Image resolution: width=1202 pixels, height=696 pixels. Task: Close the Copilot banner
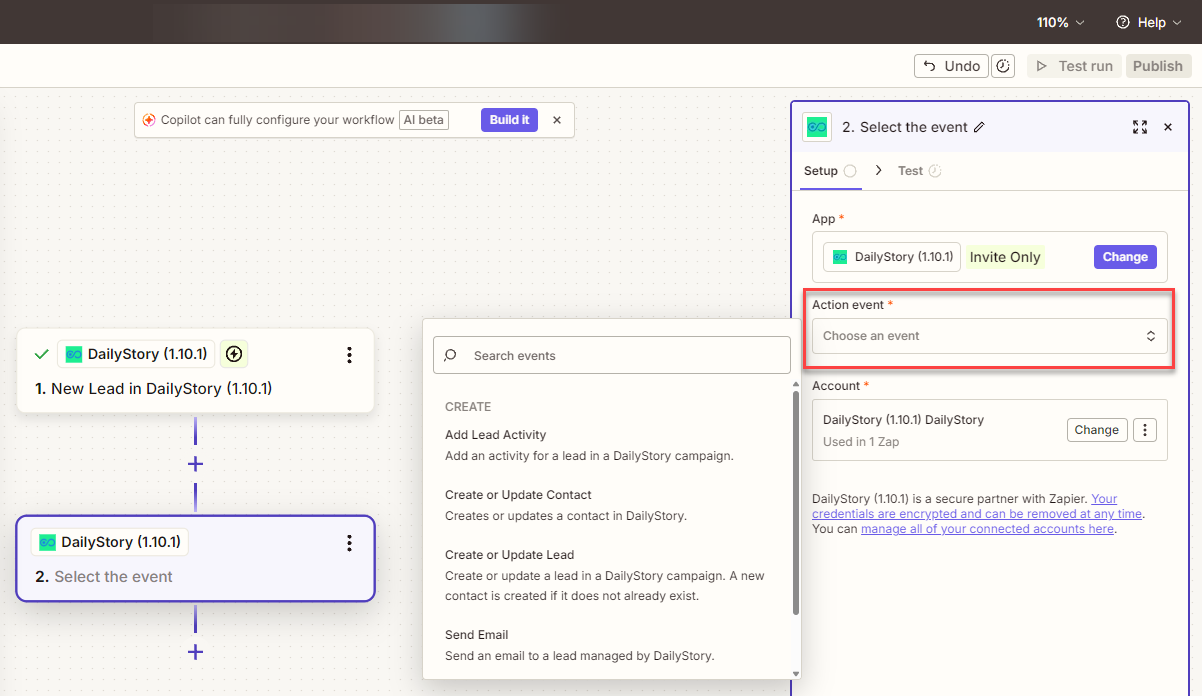557,120
